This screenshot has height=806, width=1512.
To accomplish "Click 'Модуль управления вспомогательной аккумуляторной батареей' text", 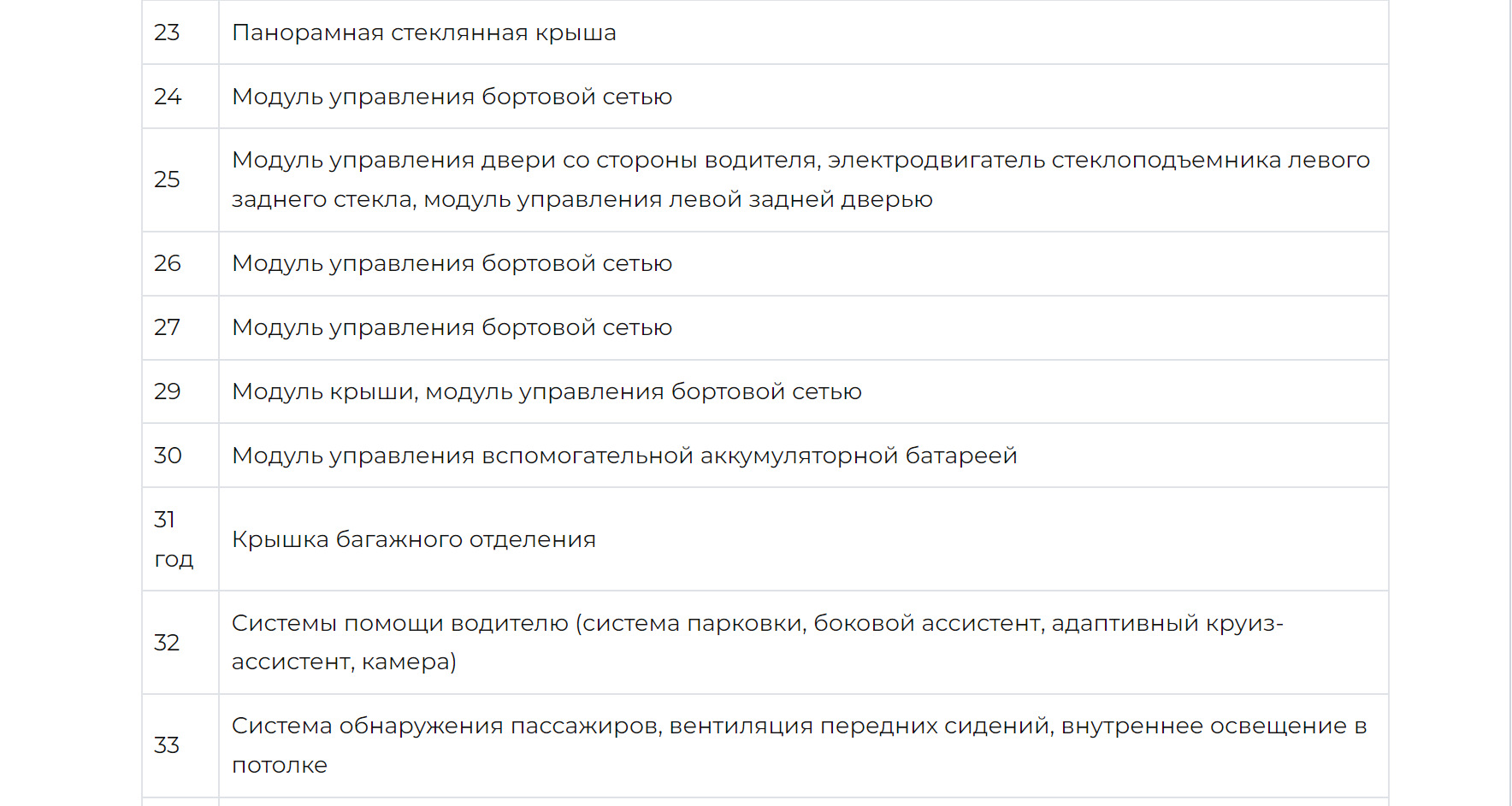I will tap(624, 456).
